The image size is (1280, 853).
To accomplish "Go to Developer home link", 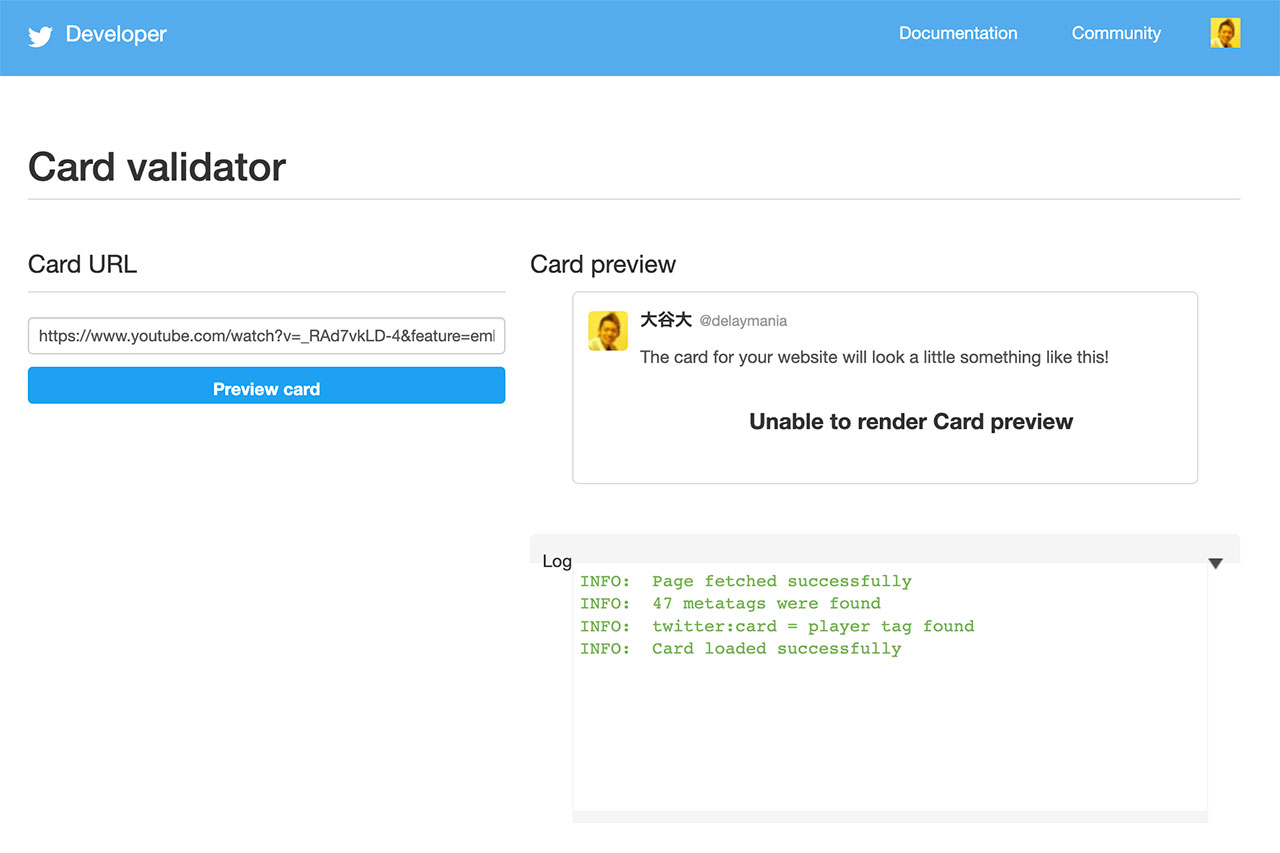I will point(116,34).
